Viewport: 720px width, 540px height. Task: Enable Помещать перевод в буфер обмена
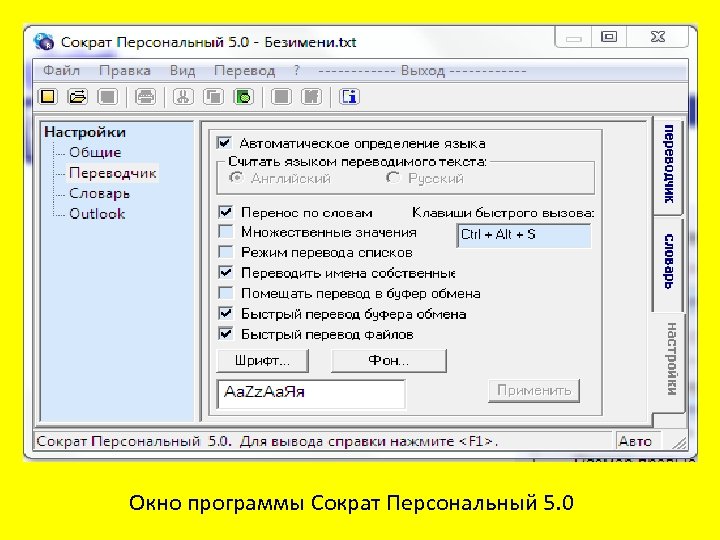[x=225, y=292]
